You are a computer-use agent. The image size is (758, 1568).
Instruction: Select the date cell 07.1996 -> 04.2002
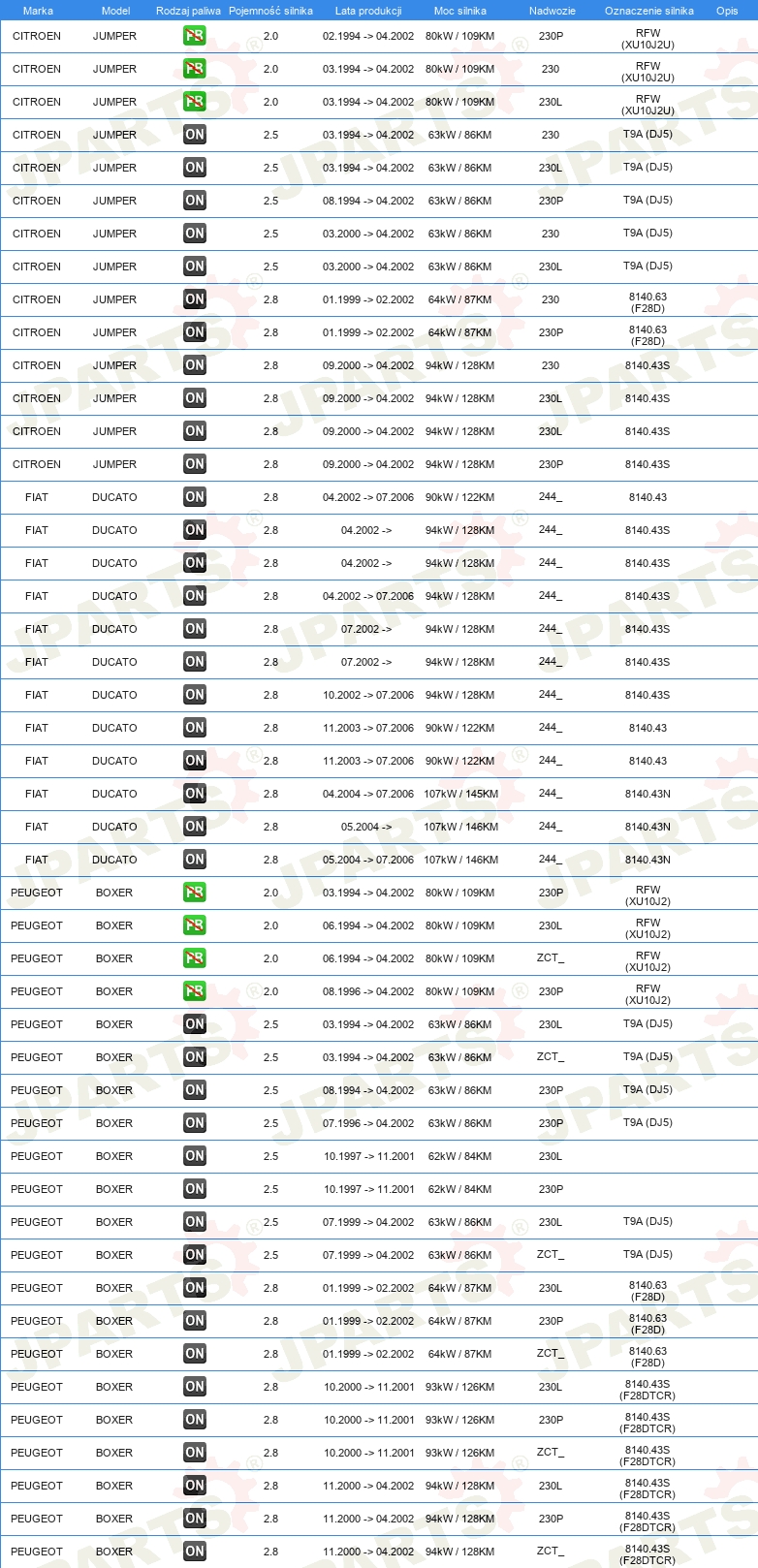368,1123
